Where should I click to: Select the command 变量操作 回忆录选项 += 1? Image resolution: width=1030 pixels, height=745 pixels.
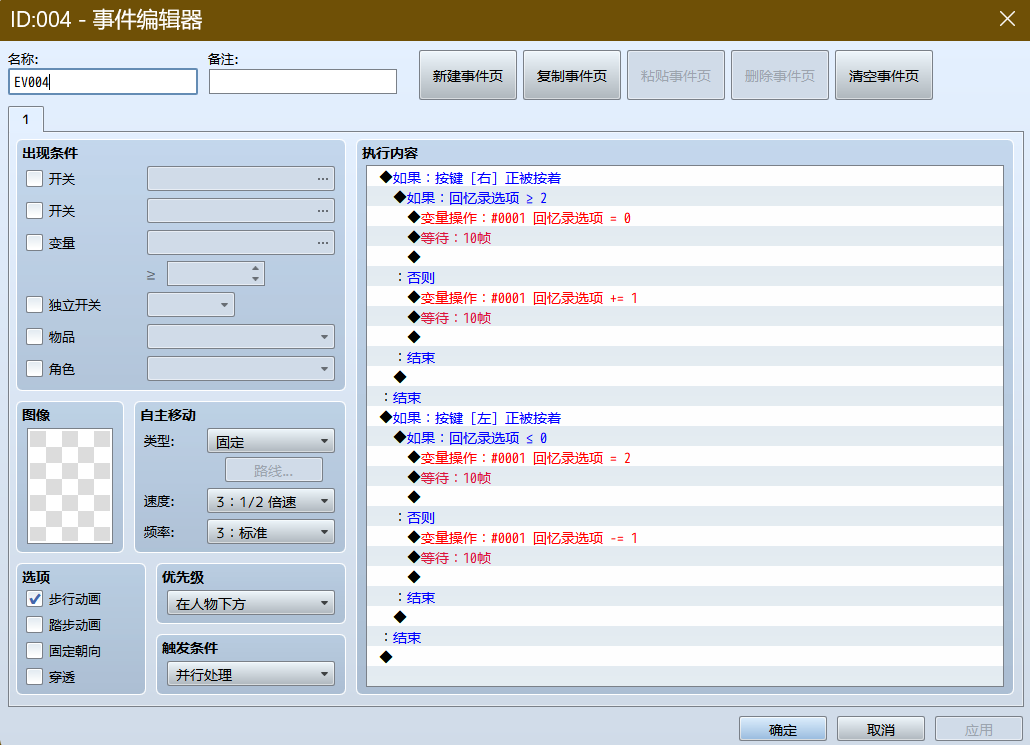(684, 298)
